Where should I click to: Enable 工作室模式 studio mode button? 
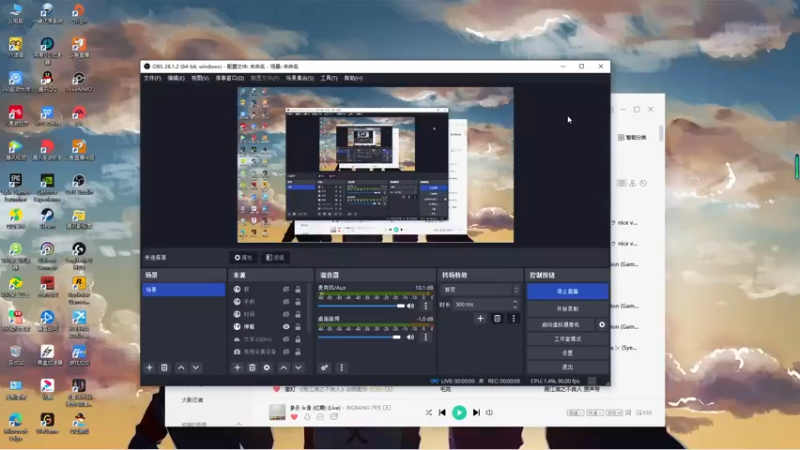[567, 339]
